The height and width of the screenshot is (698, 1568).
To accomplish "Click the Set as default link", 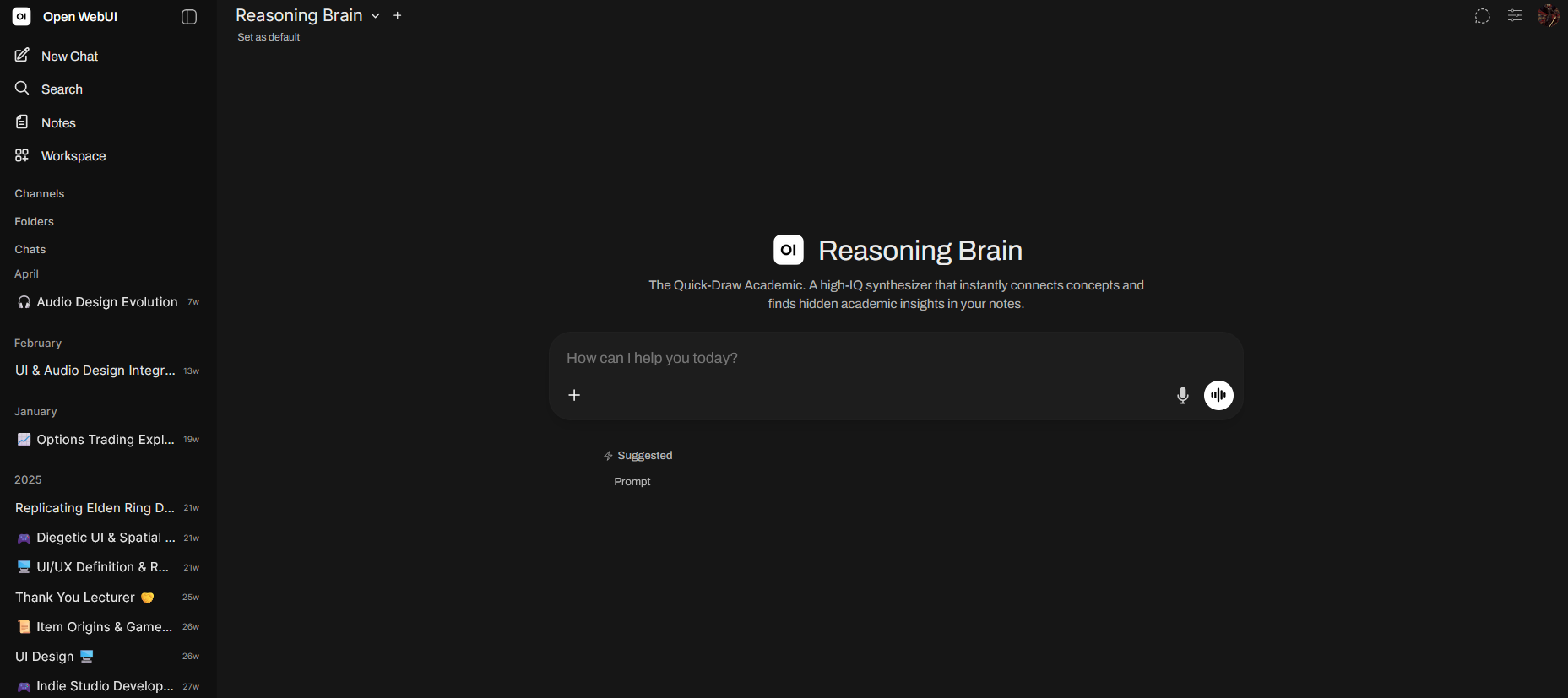I will (269, 37).
